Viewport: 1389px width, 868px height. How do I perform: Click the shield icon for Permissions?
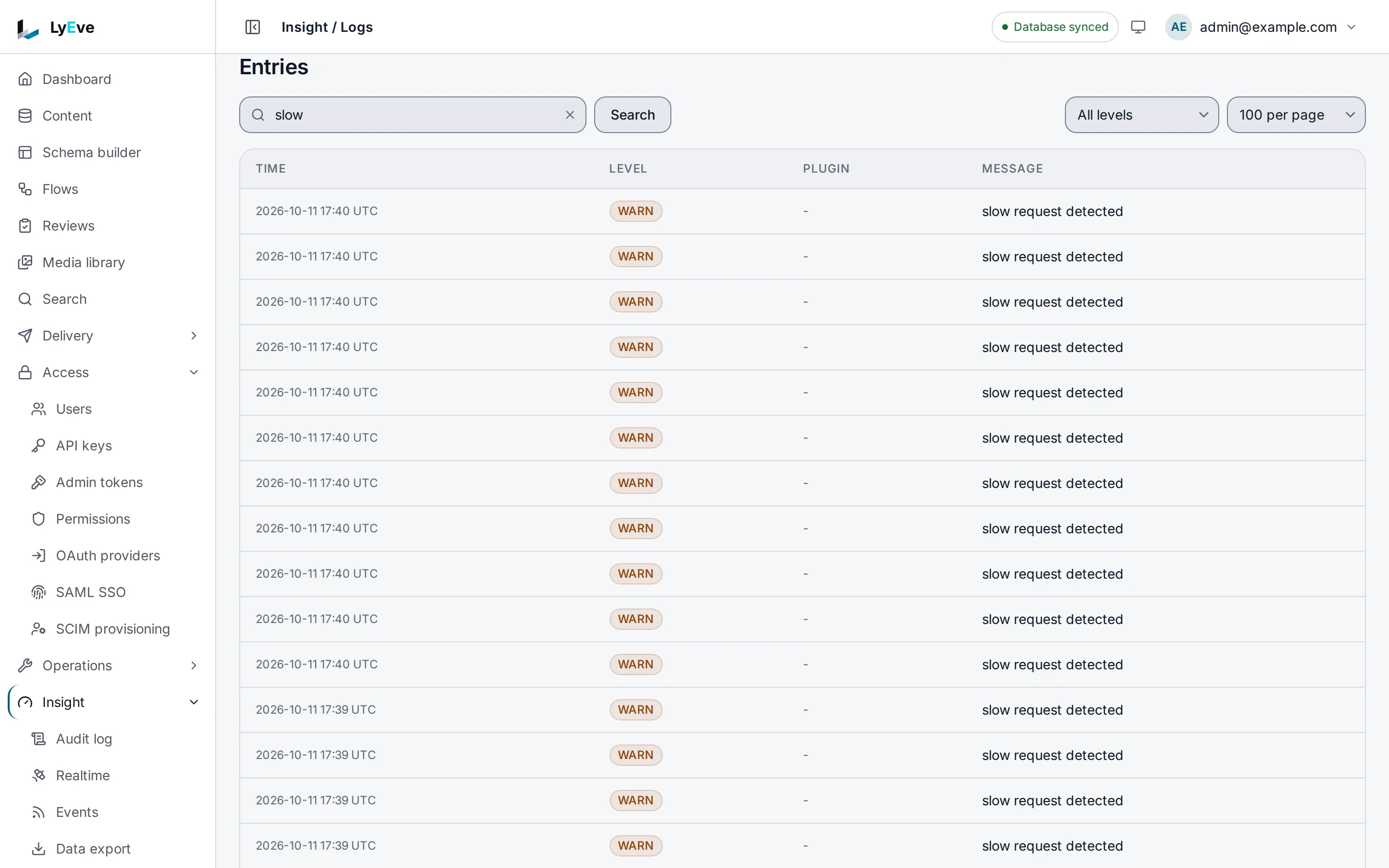tap(39, 519)
